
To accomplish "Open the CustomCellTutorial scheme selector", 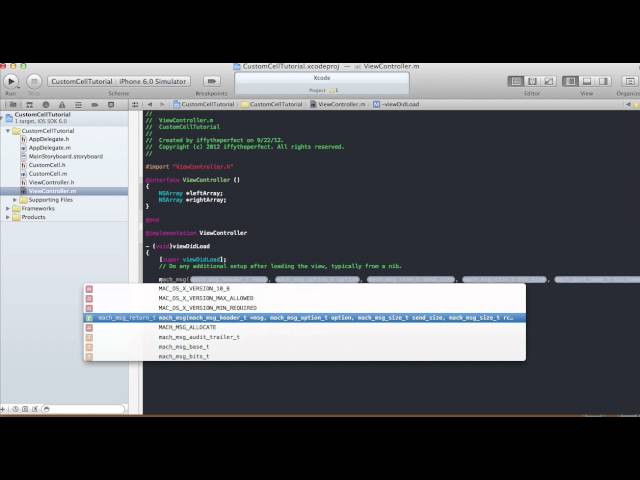I will 82,81.
